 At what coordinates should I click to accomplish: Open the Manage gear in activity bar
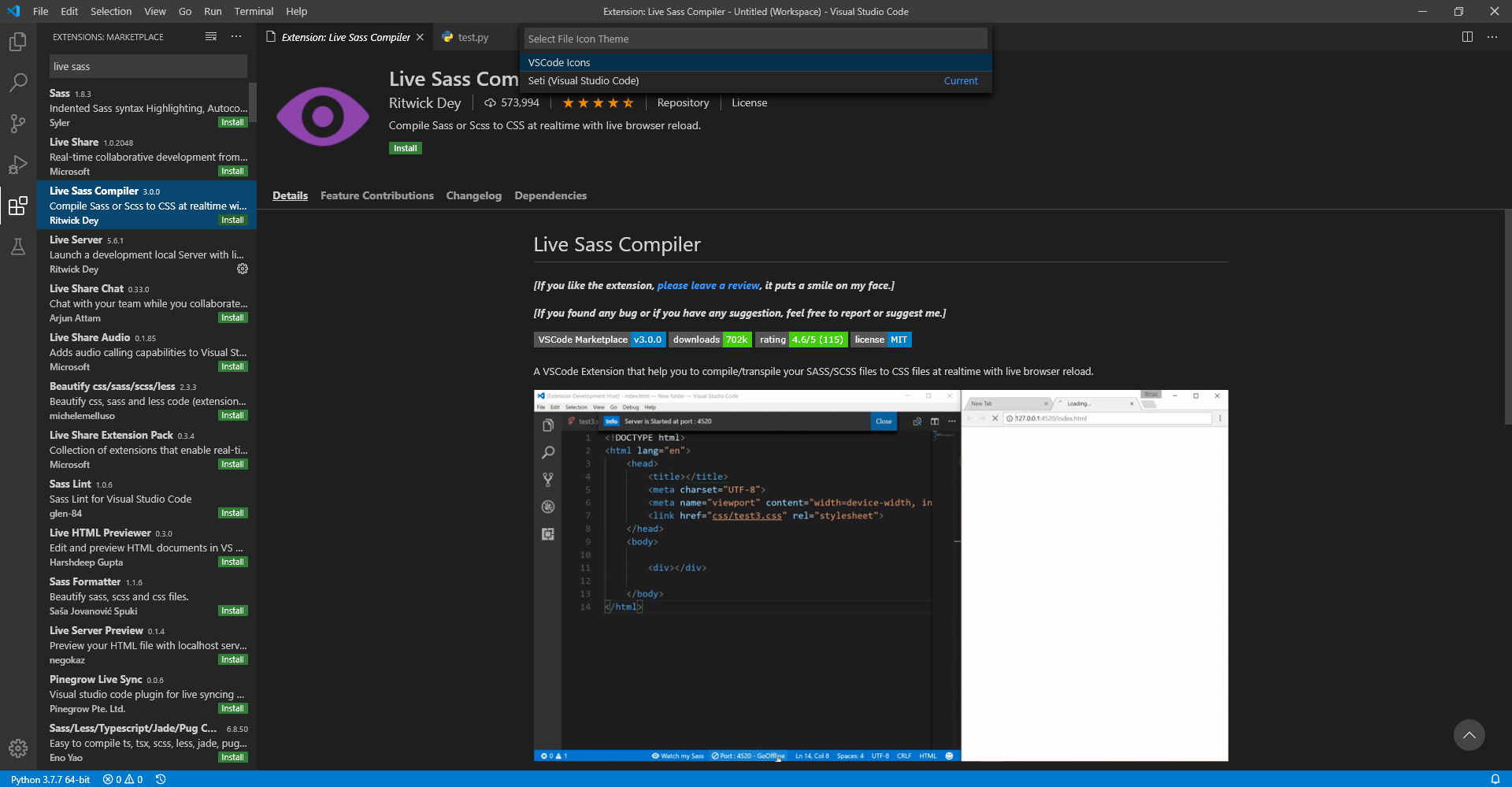(x=18, y=748)
